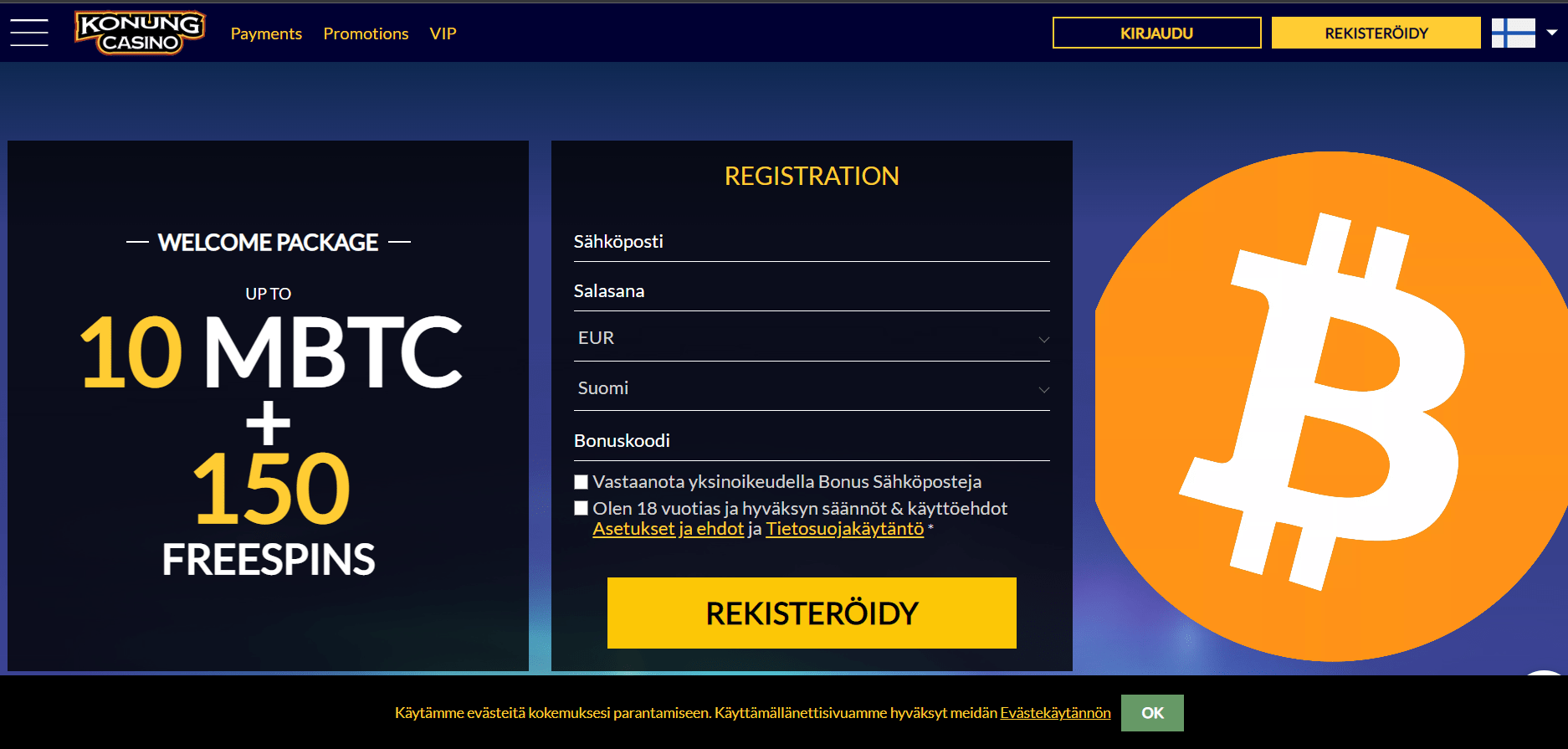Tick the 18 years and terms checkbox
The image size is (1568, 749).
tap(582, 508)
